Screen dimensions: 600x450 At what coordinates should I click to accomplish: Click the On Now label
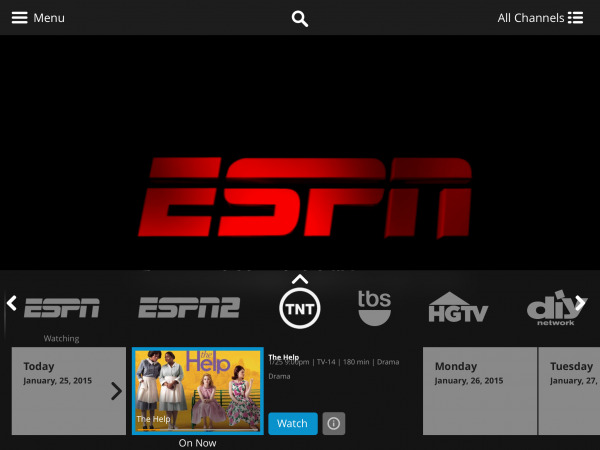[x=197, y=443]
